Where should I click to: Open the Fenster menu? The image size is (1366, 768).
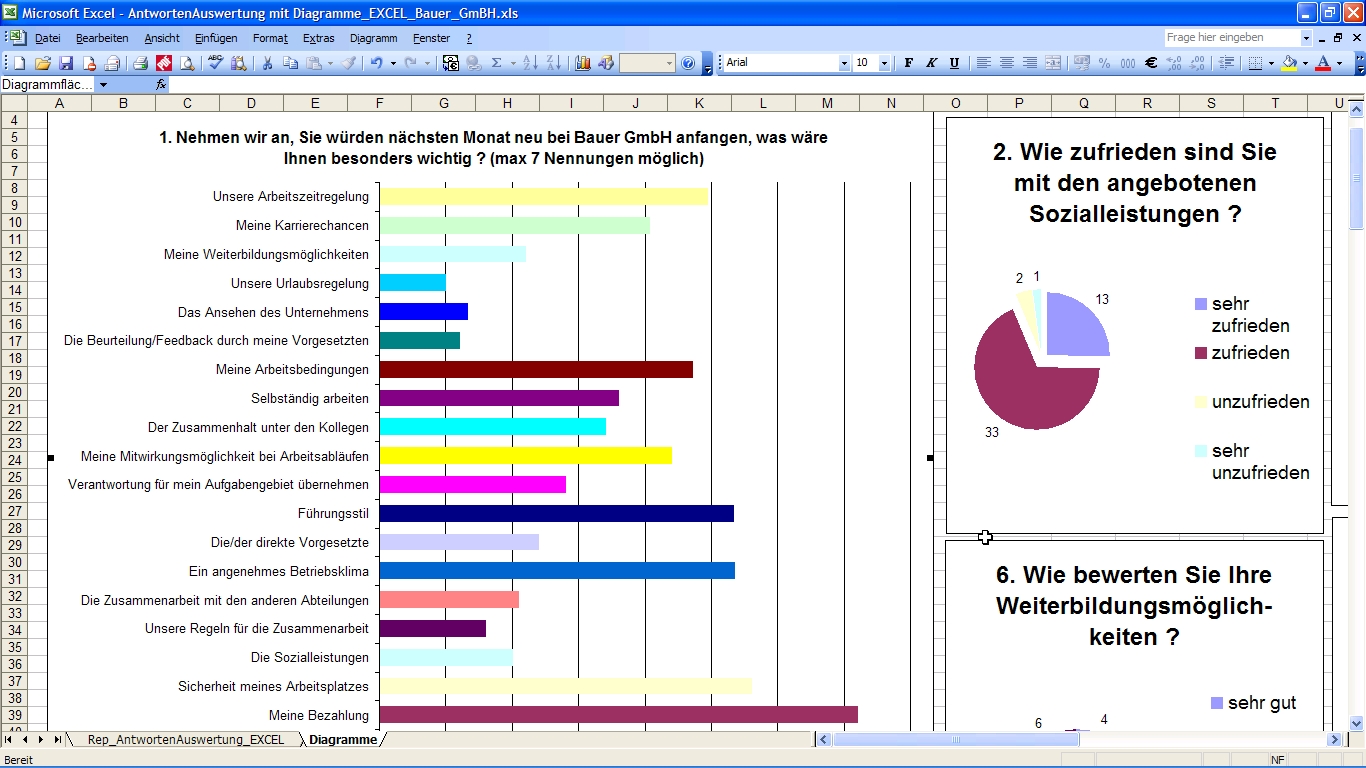(431, 38)
